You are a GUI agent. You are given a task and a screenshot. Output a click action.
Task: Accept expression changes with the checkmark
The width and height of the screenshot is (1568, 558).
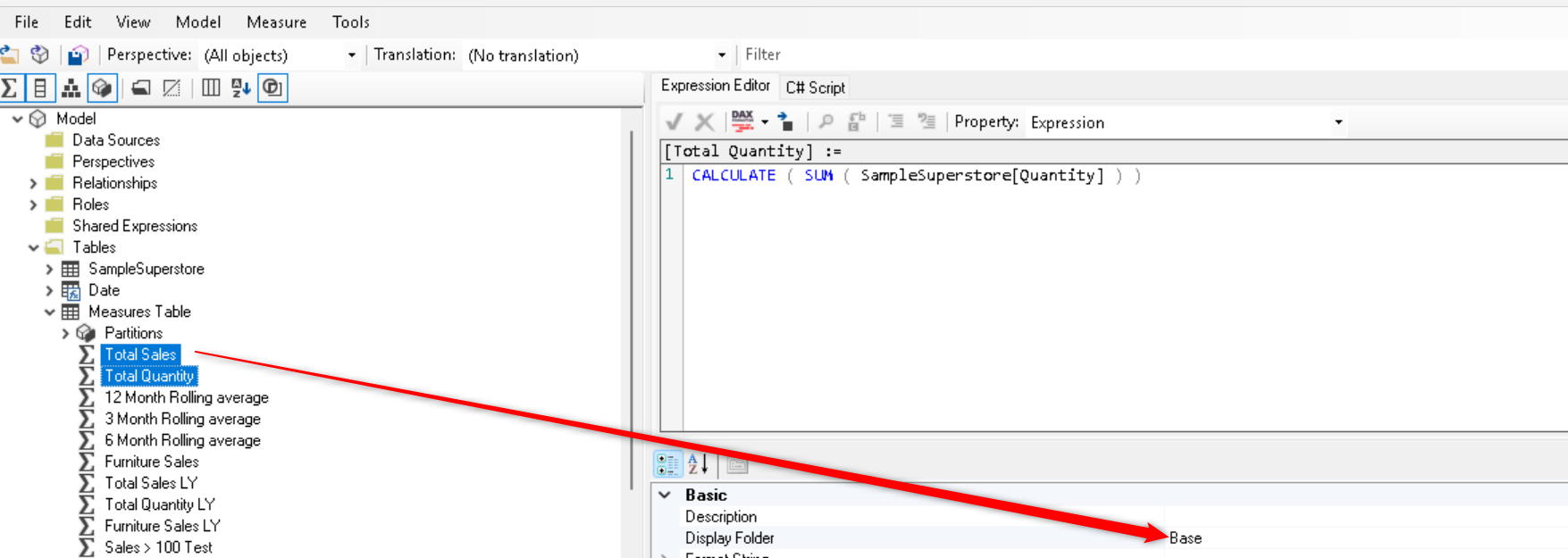[x=675, y=121]
